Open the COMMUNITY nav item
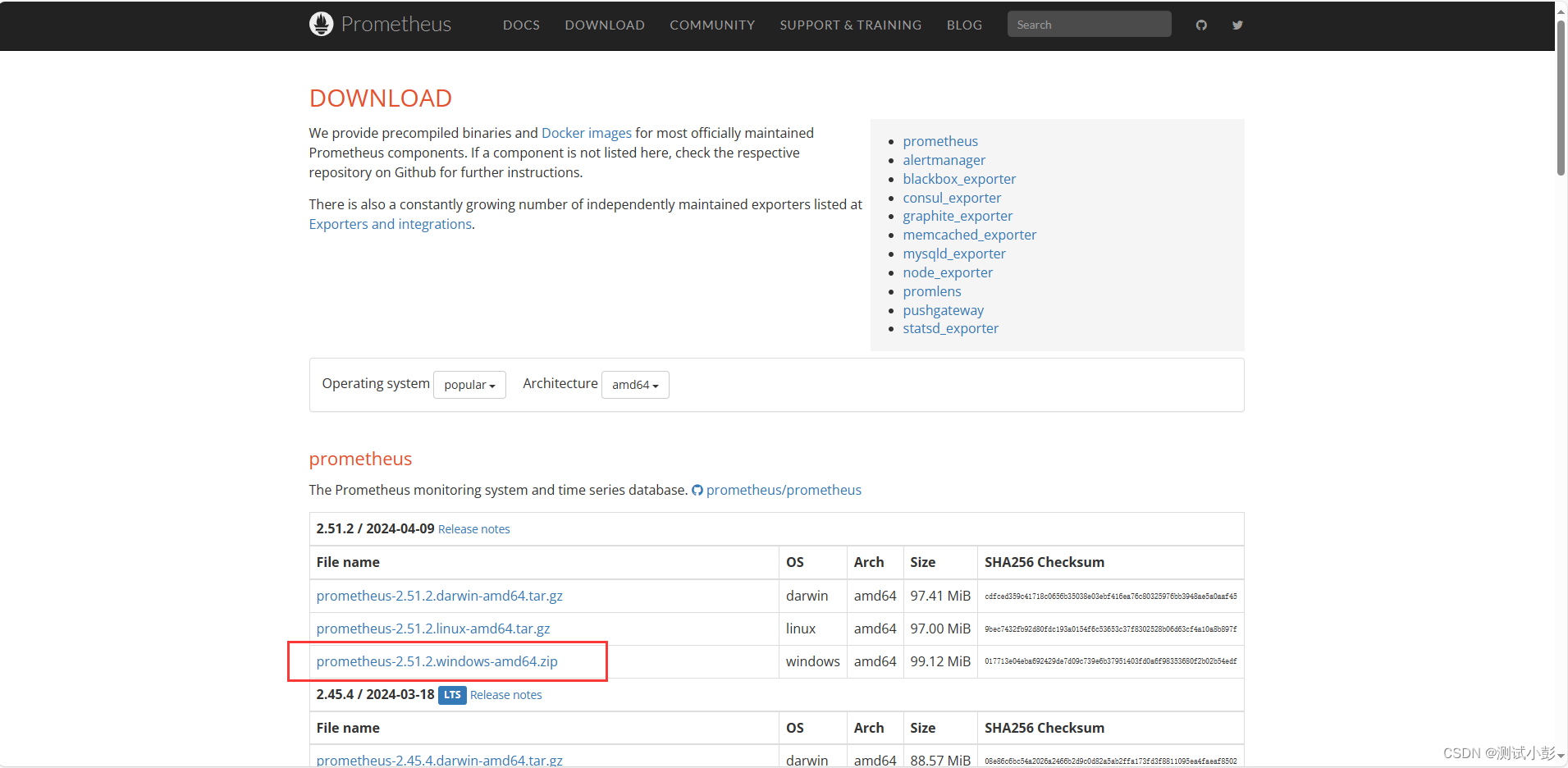This screenshot has width=1568, height=768. click(x=712, y=25)
